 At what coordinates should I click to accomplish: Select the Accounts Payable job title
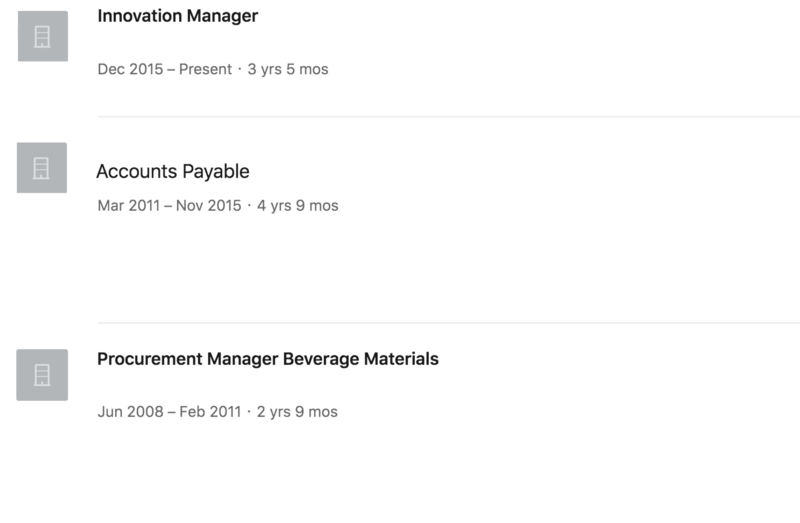[172, 172]
